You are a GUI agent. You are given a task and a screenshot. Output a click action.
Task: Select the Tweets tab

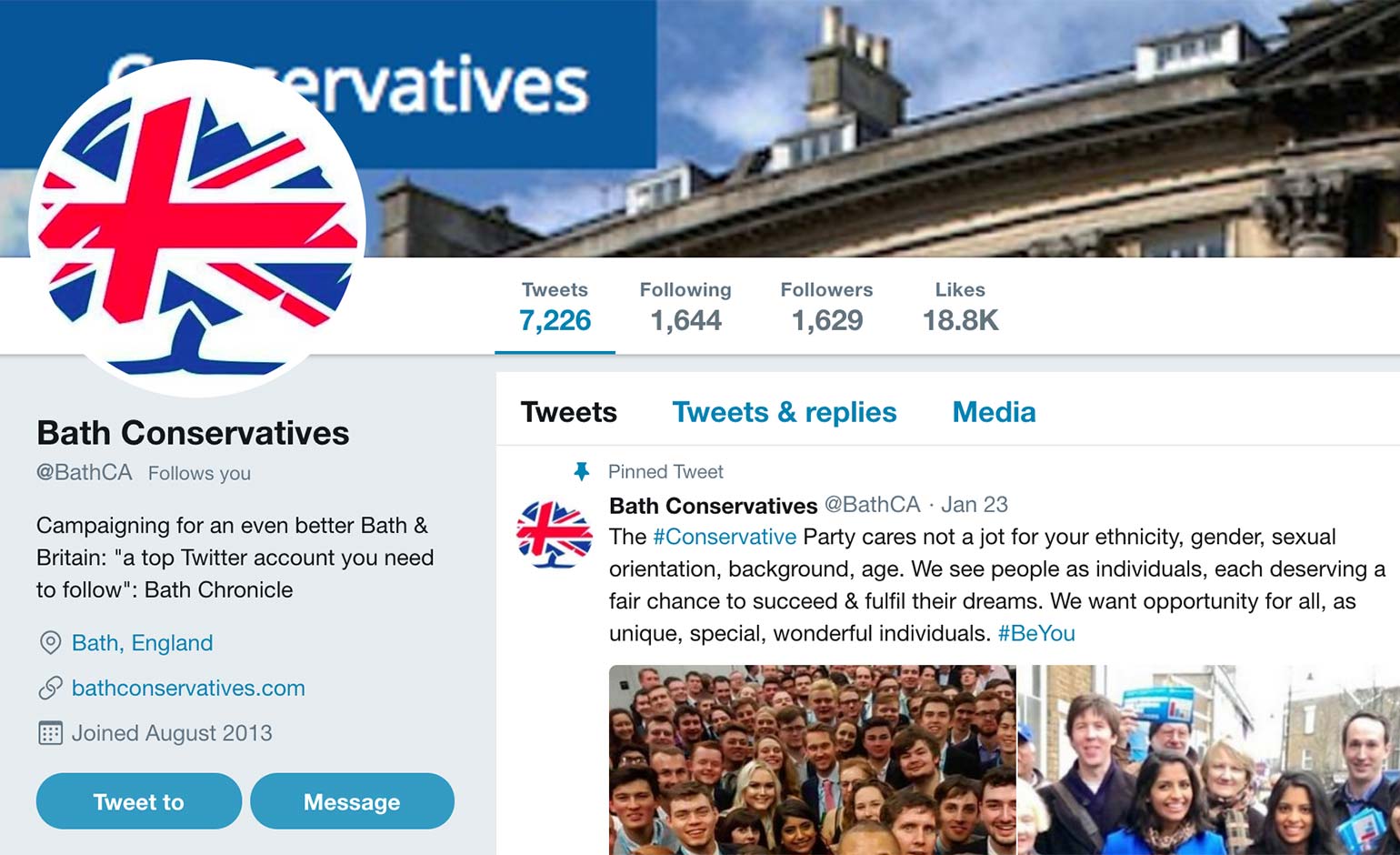pyautogui.click(x=568, y=412)
